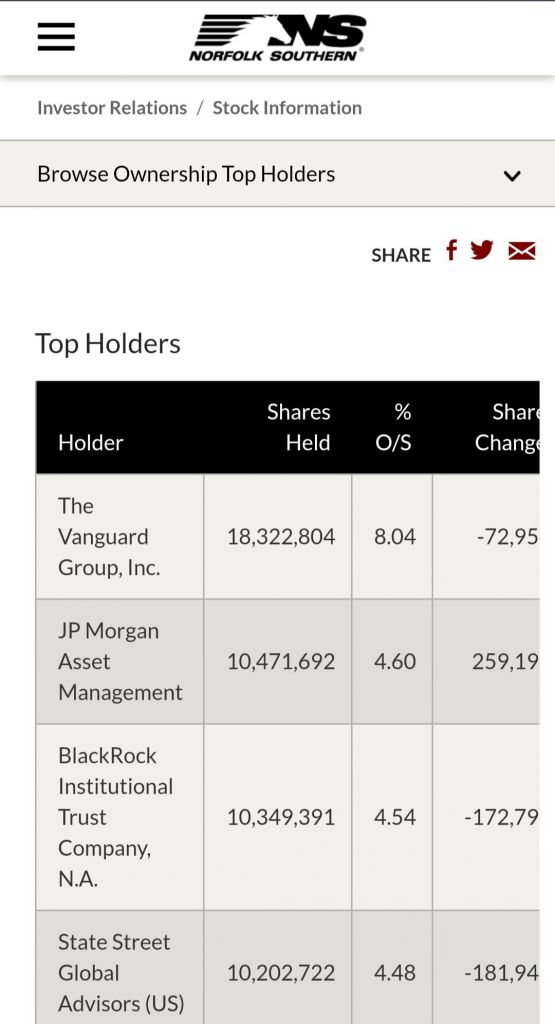Select BlackRock Institutional Trust Company holder
Screen dimensions: 555x1024
116,817
